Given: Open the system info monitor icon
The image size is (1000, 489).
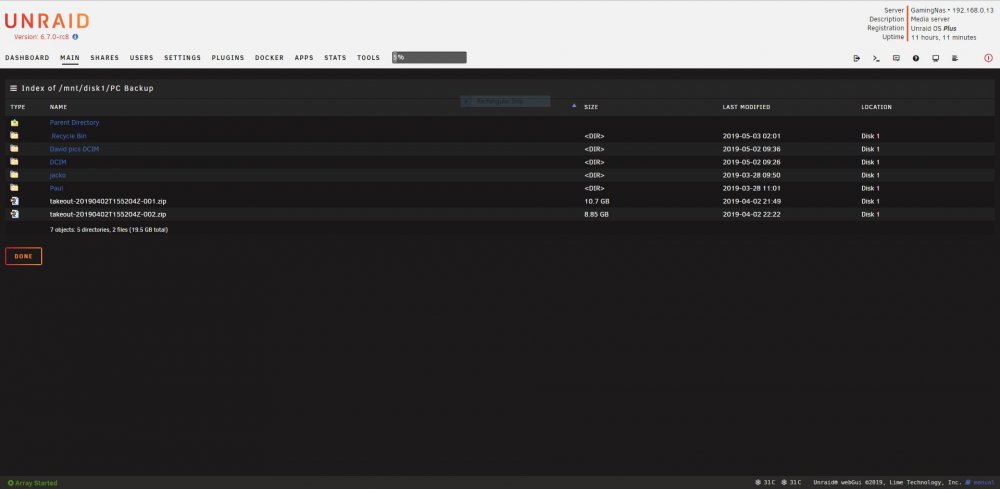Looking at the screenshot, I should (x=936, y=58).
